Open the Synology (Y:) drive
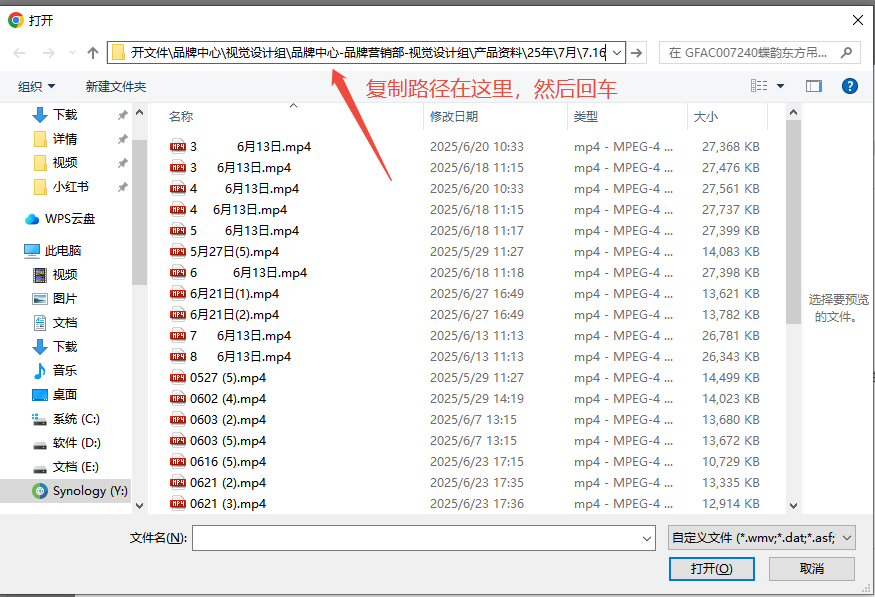The image size is (875, 597). (89, 491)
